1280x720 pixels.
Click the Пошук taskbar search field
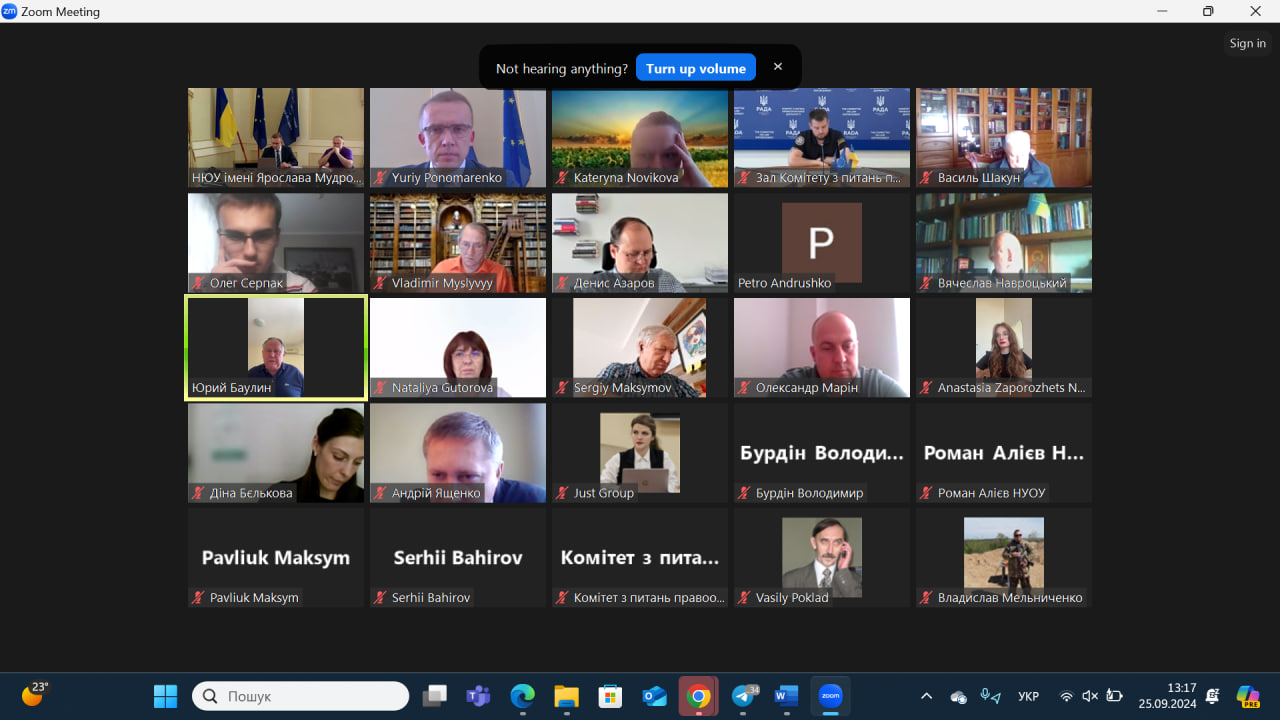pos(300,696)
